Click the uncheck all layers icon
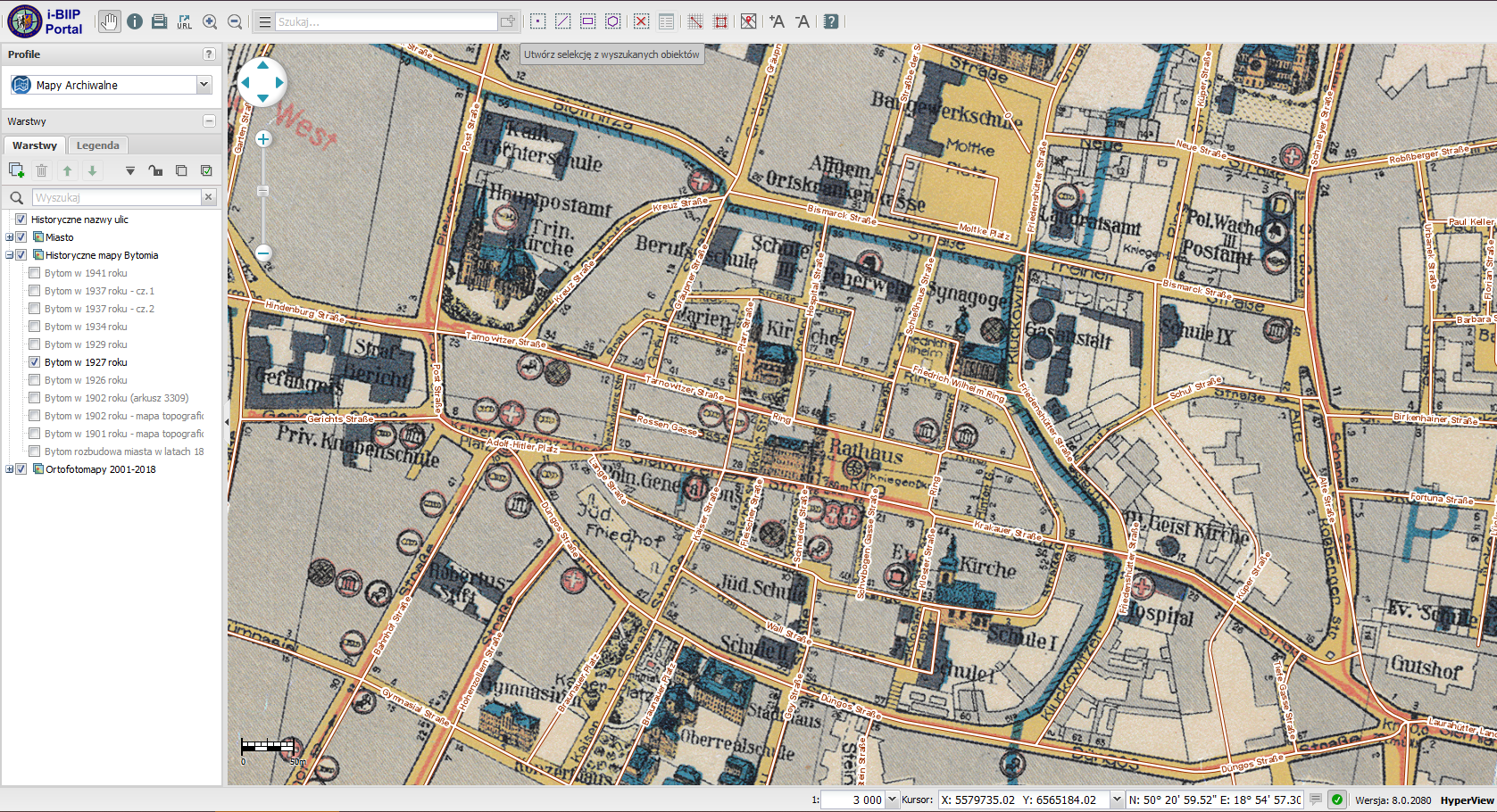 [181, 170]
